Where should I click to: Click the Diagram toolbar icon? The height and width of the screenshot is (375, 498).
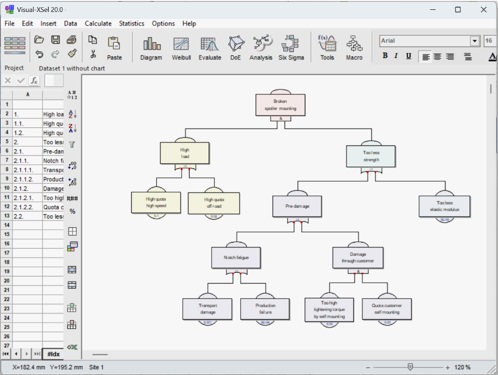coord(151,48)
